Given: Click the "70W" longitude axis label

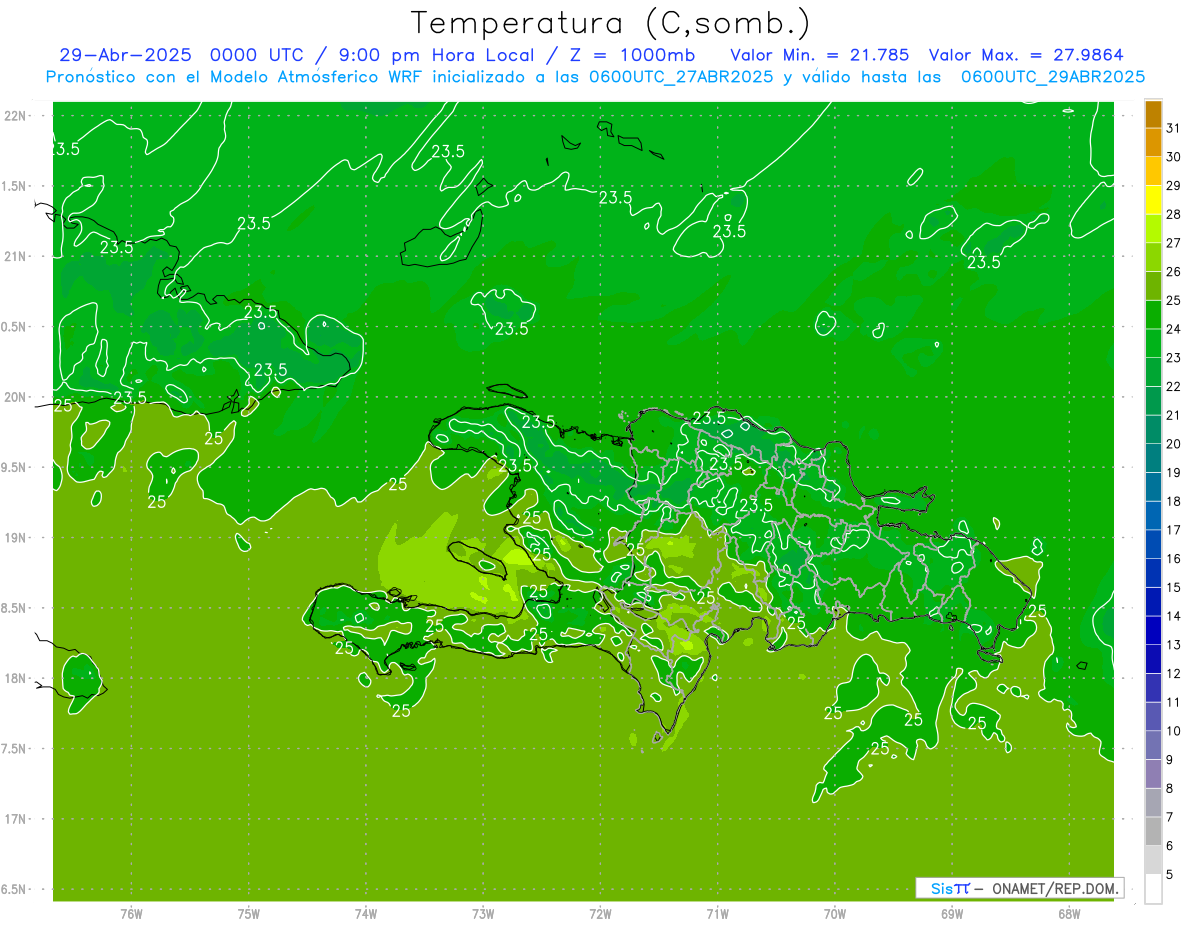Looking at the screenshot, I should click(835, 914).
